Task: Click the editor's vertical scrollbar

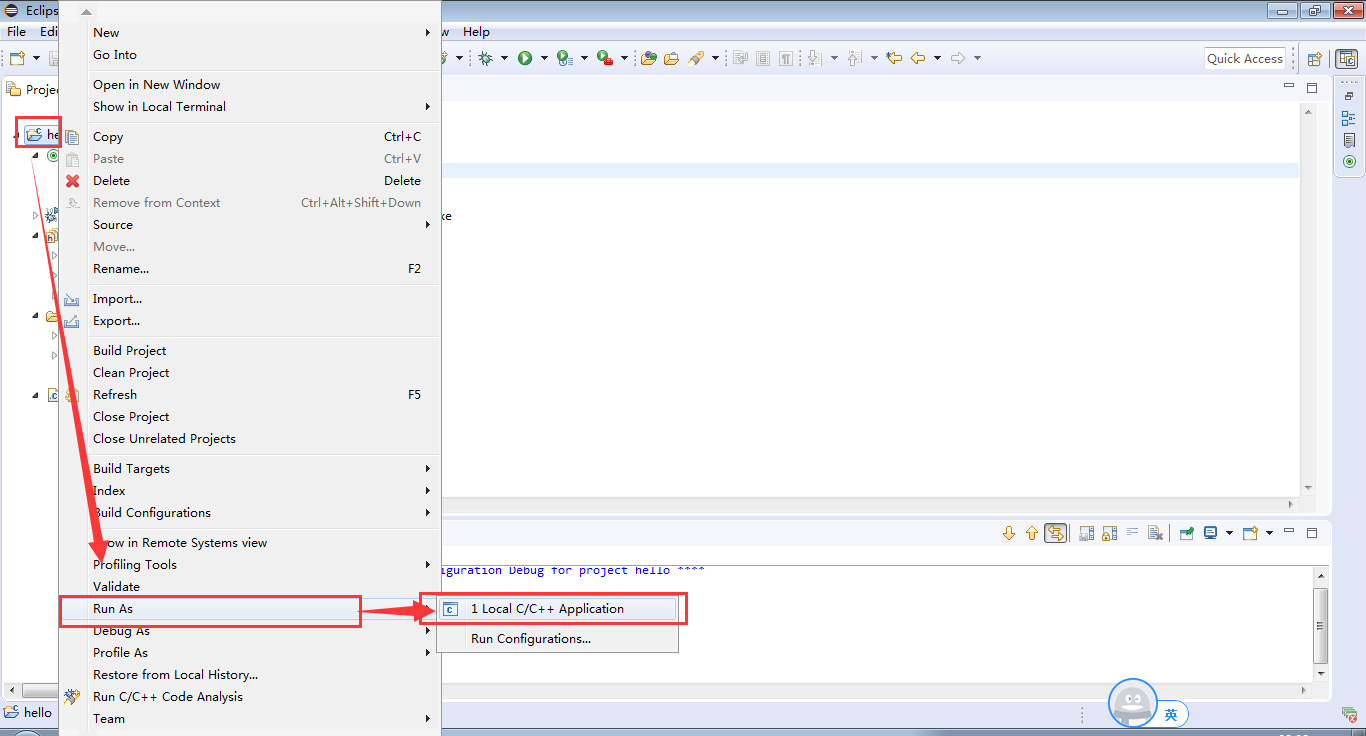Action: (1308, 300)
